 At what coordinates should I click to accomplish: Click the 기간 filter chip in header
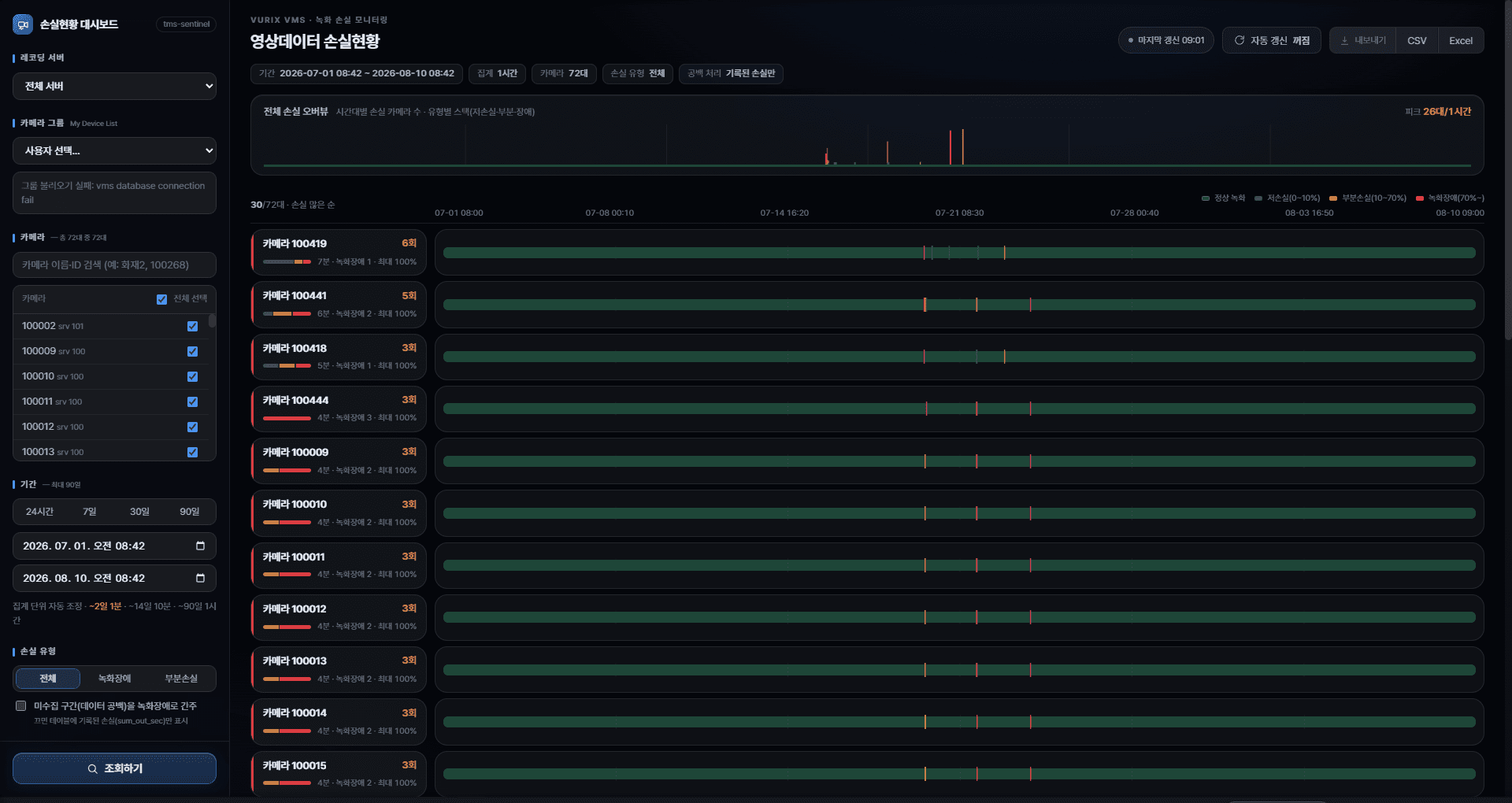(x=357, y=73)
